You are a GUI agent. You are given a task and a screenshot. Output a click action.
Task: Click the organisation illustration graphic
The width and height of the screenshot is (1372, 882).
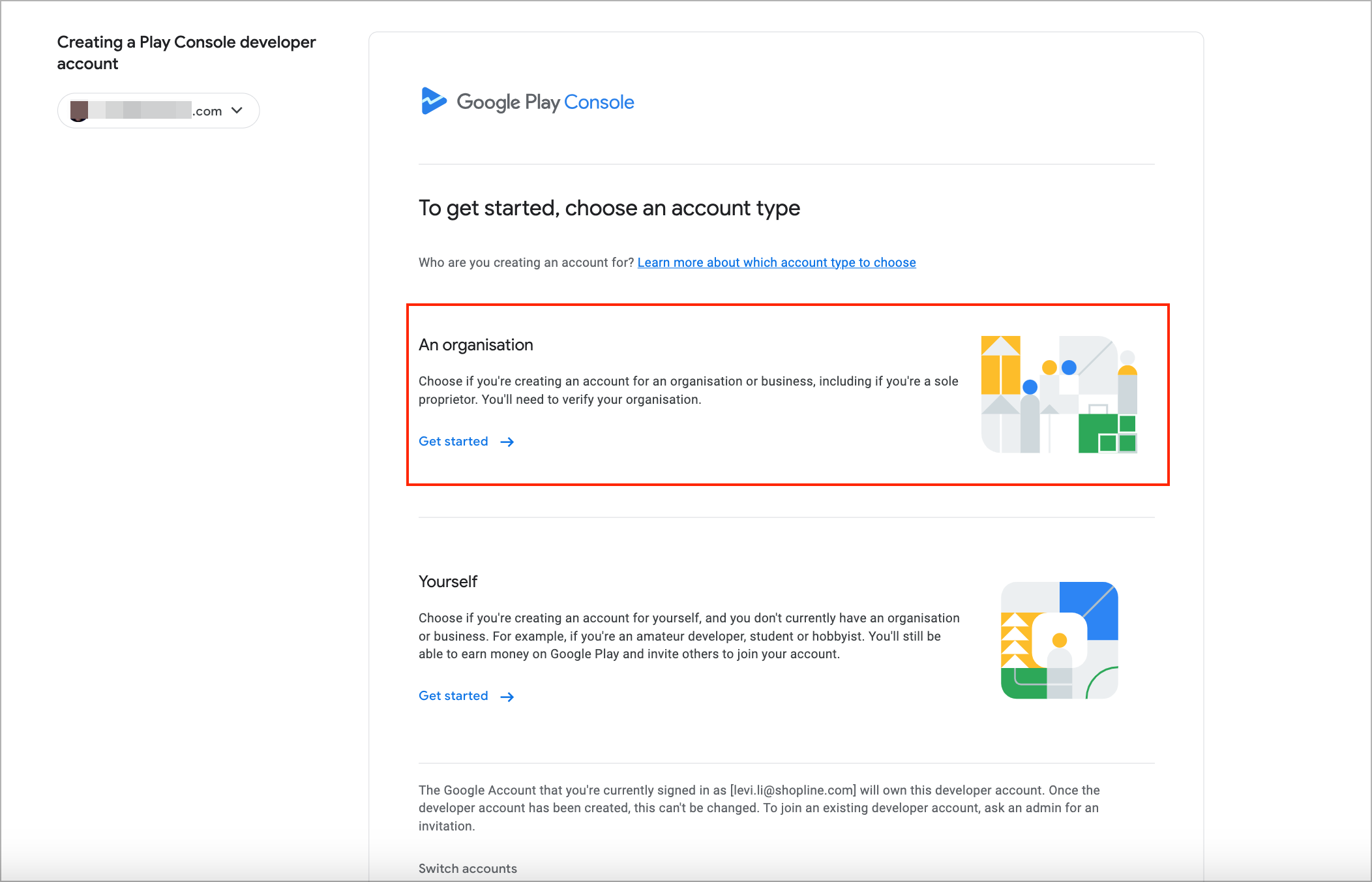(x=1059, y=395)
